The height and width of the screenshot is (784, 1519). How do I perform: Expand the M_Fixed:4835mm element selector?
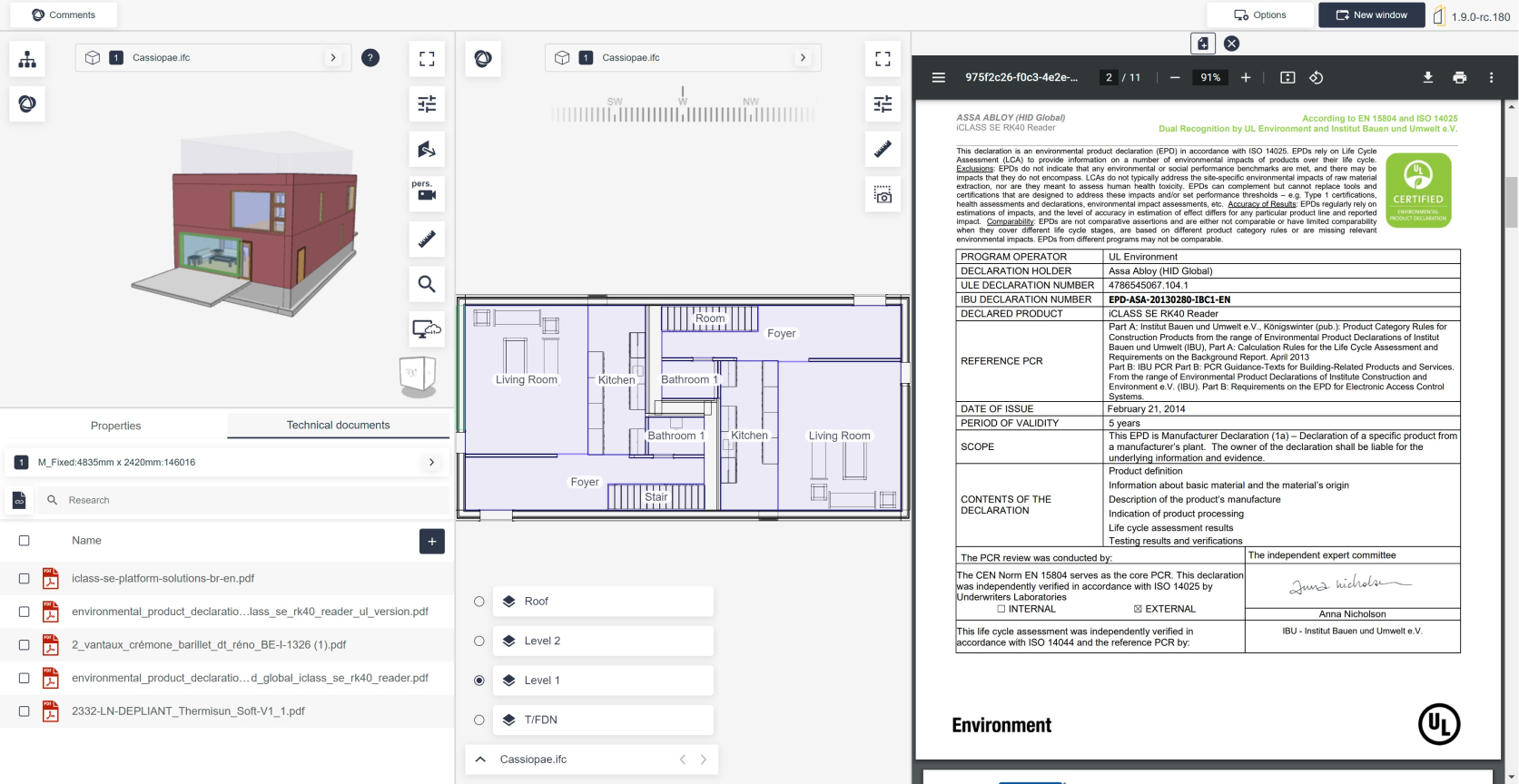click(431, 463)
